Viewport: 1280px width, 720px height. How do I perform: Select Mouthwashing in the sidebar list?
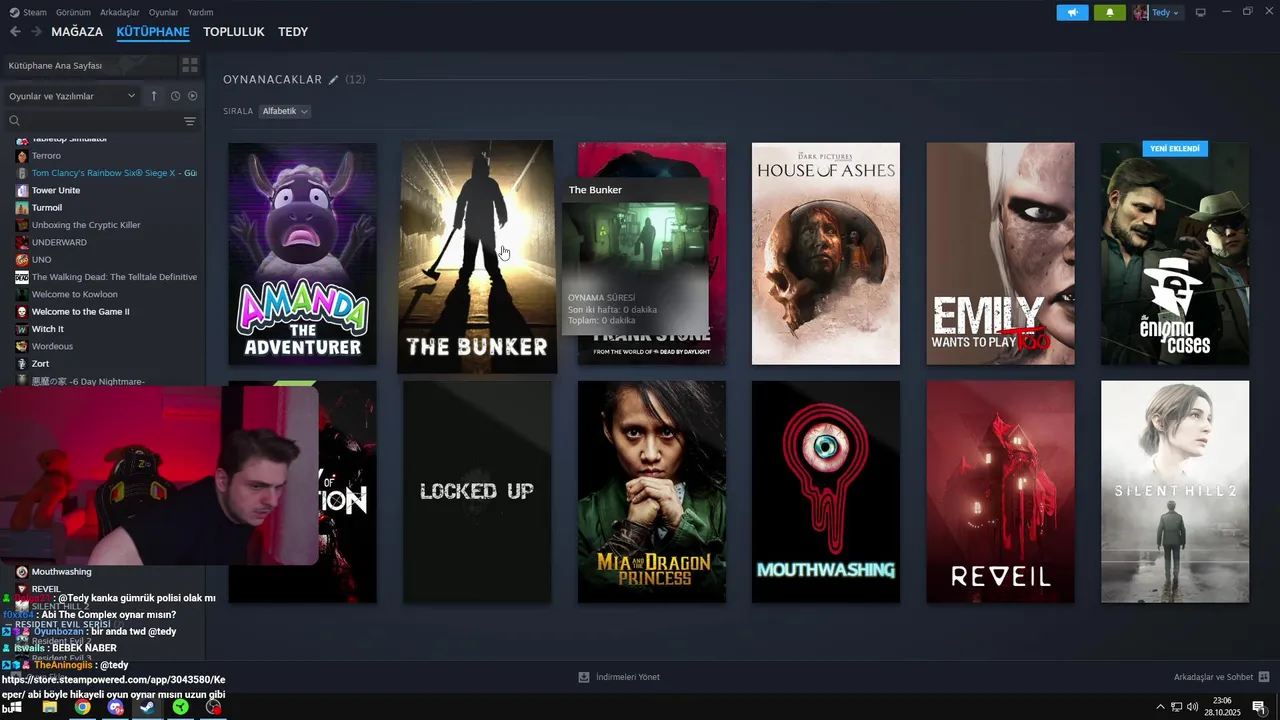pos(61,572)
